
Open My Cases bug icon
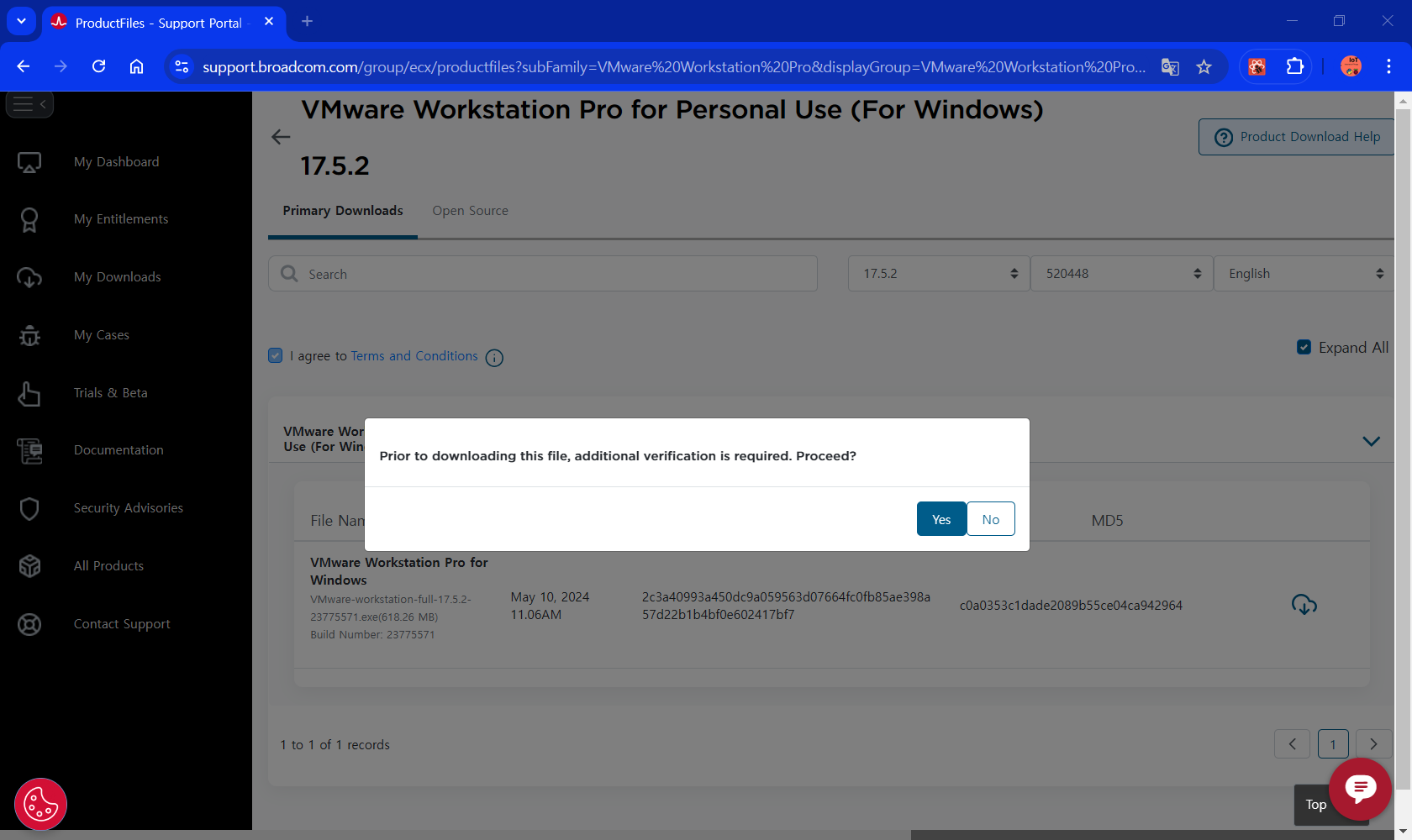point(29,335)
